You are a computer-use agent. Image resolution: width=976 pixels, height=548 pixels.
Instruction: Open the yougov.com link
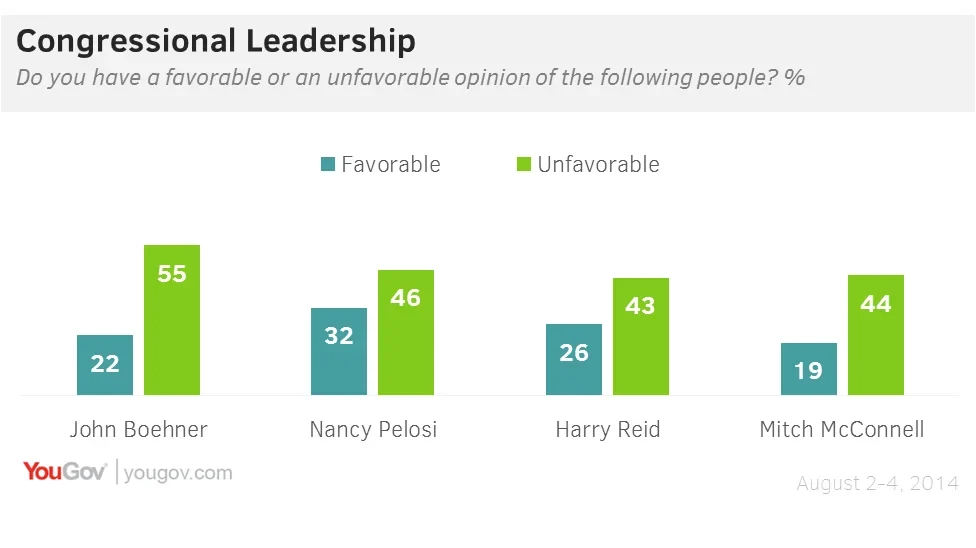(178, 472)
